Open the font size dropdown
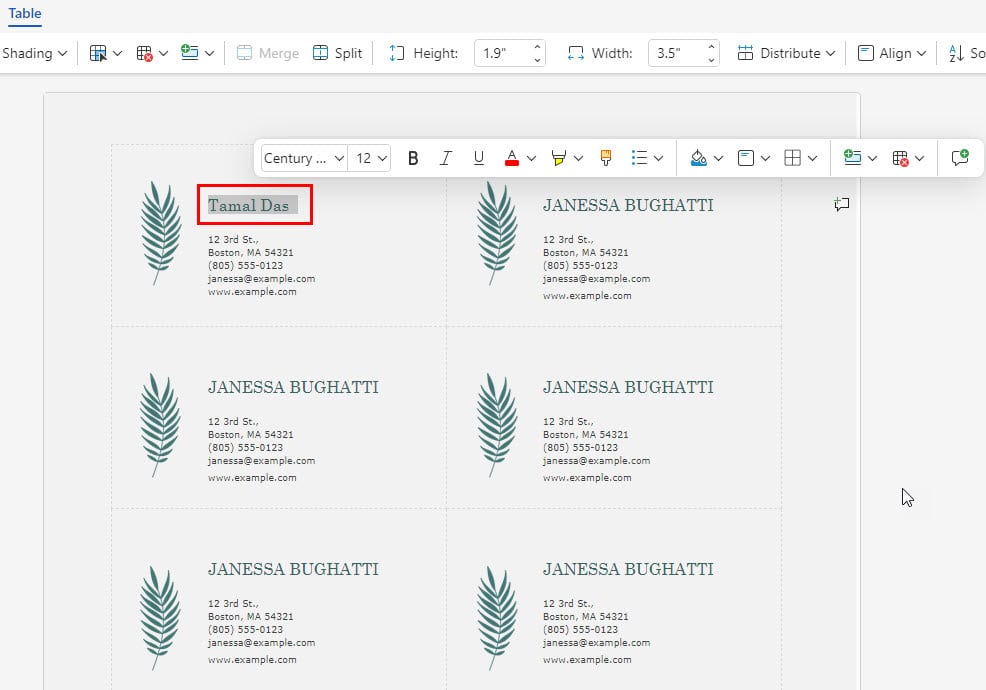This screenshot has height=690, width=986. 371,158
